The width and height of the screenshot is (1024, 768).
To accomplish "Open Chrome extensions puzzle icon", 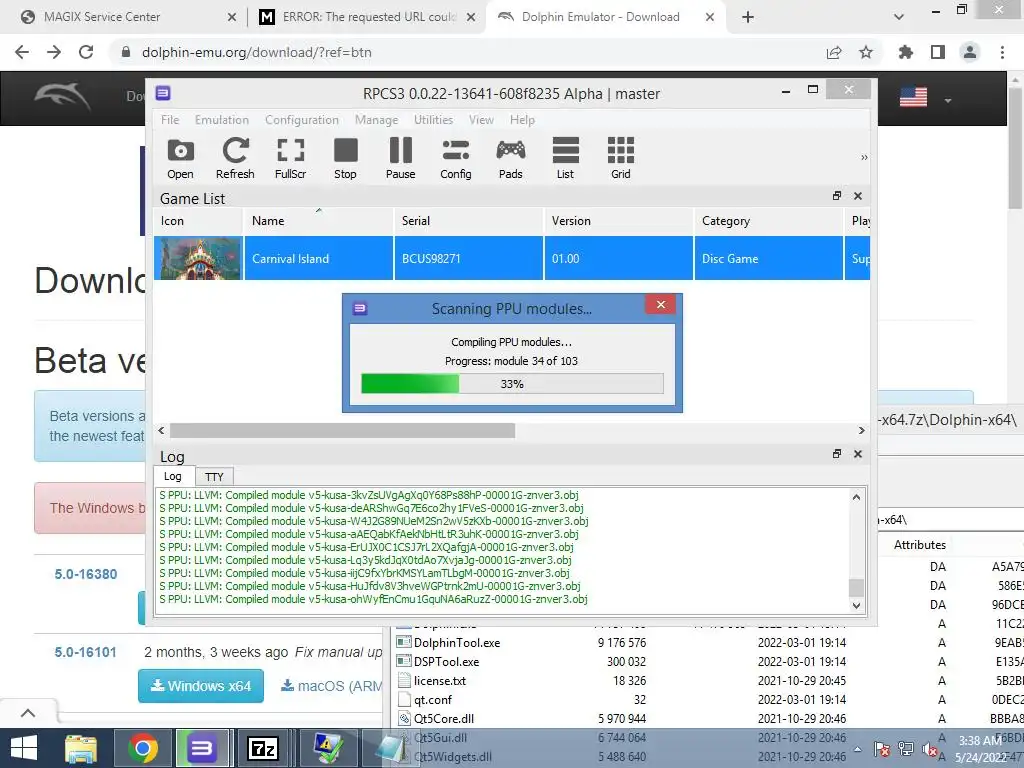I will [906, 52].
